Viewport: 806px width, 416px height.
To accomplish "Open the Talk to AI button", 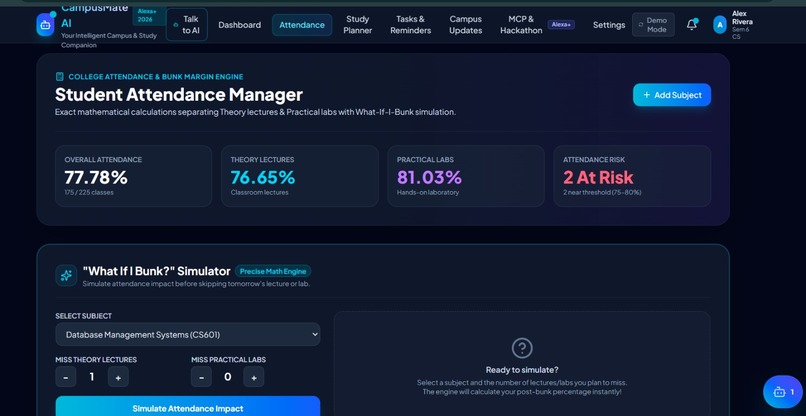I will [x=187, y=25].
